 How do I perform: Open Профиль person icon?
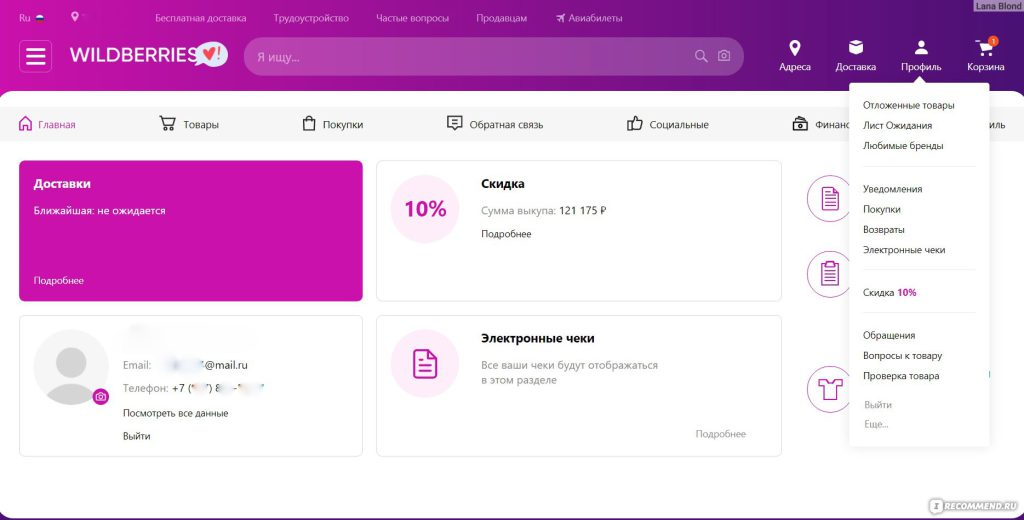coord(921,48)
